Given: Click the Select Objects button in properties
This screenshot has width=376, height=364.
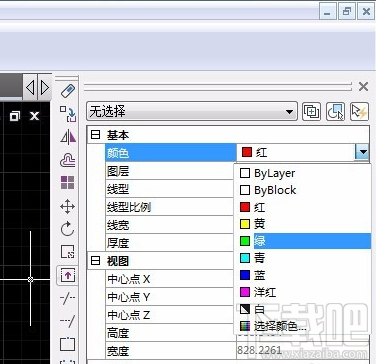Looking at the screenshot, I should pyautogui.click(x=335, y=112).
